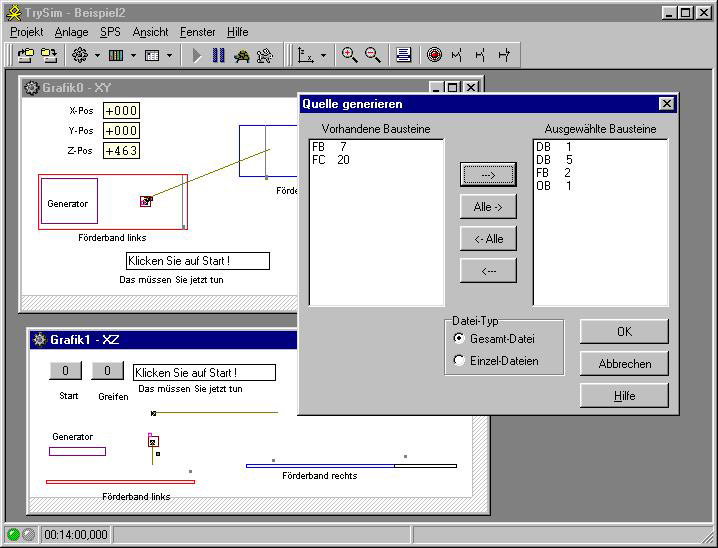Click the turtle slow speed icon
Viewport: 718px width, 548px height.
click(242, 55)
